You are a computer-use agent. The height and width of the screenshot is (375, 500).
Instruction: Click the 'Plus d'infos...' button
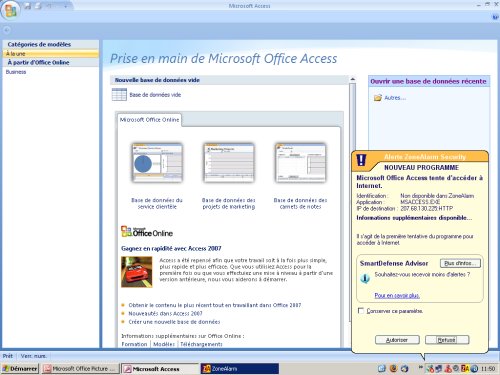460,263
